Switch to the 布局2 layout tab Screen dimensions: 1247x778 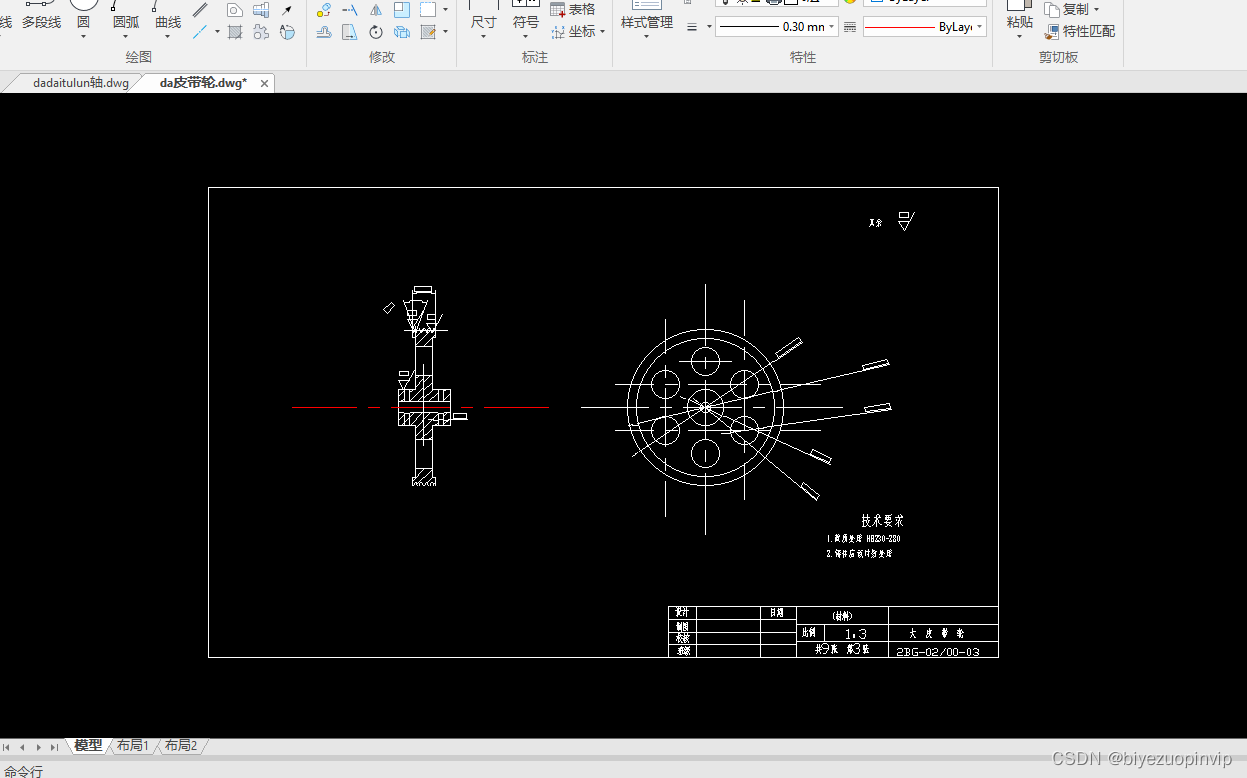tap(181, 746)
